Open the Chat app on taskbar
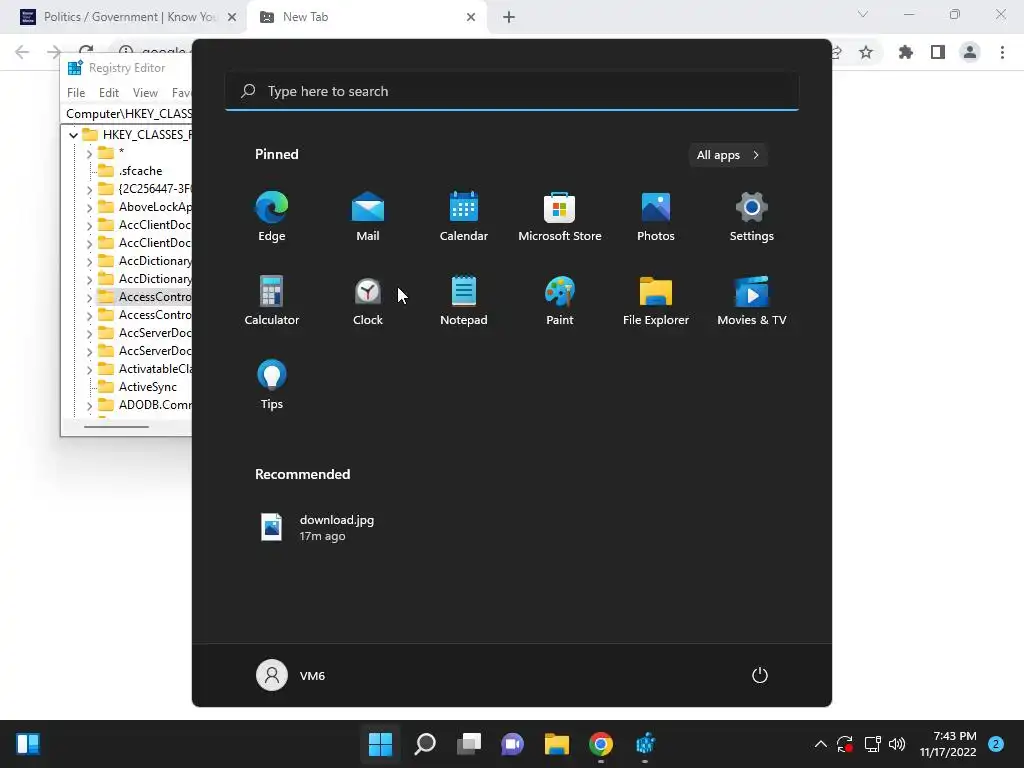The height and width of the screenshot is (768, 1024). [513, 744]
